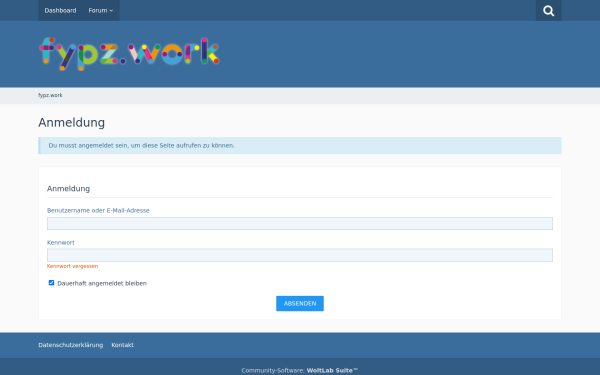Click the Anmeldung form section title
600x375 pixels.
[68, 189]
